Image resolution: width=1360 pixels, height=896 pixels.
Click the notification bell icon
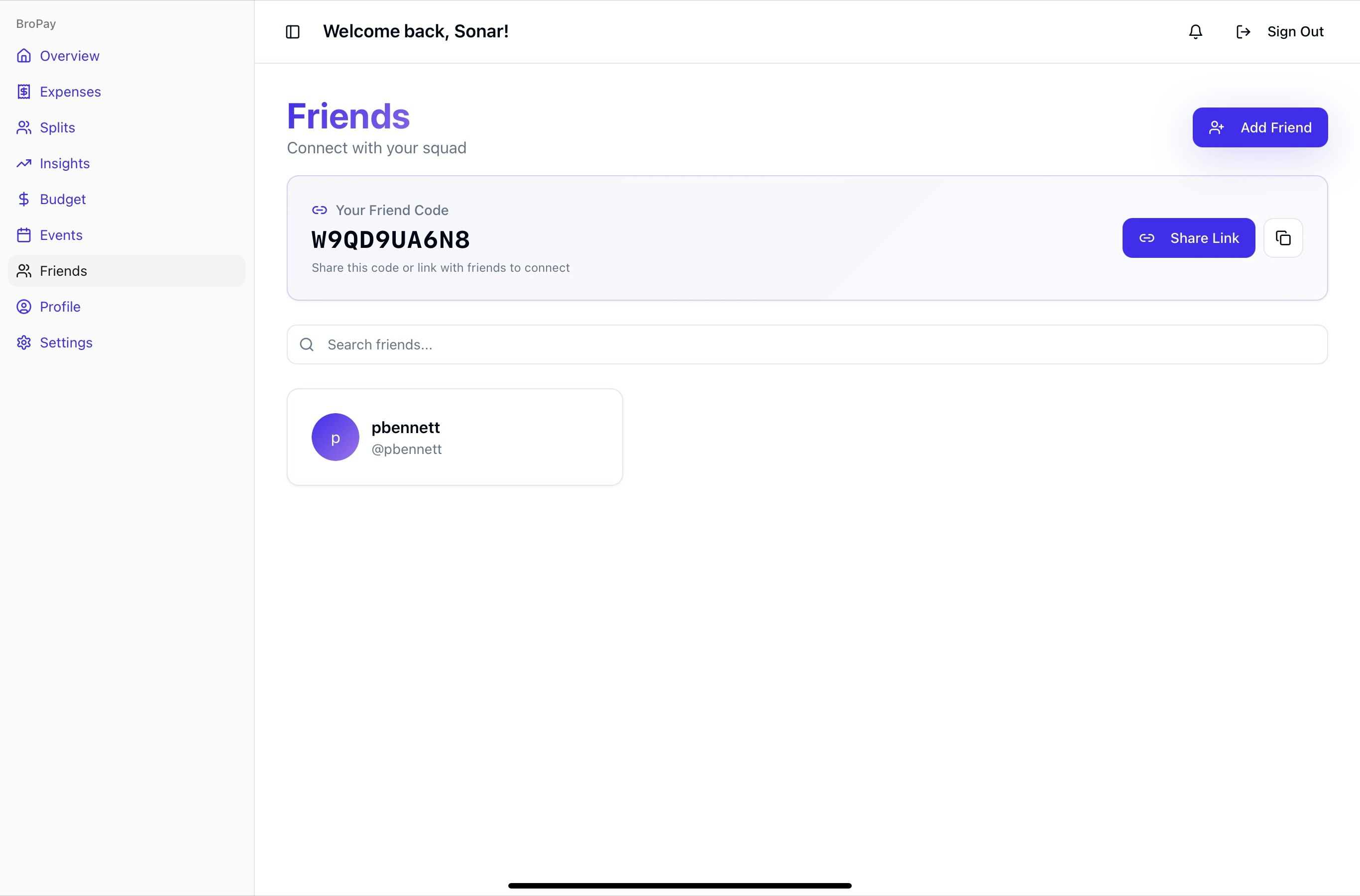[1195, 31]
